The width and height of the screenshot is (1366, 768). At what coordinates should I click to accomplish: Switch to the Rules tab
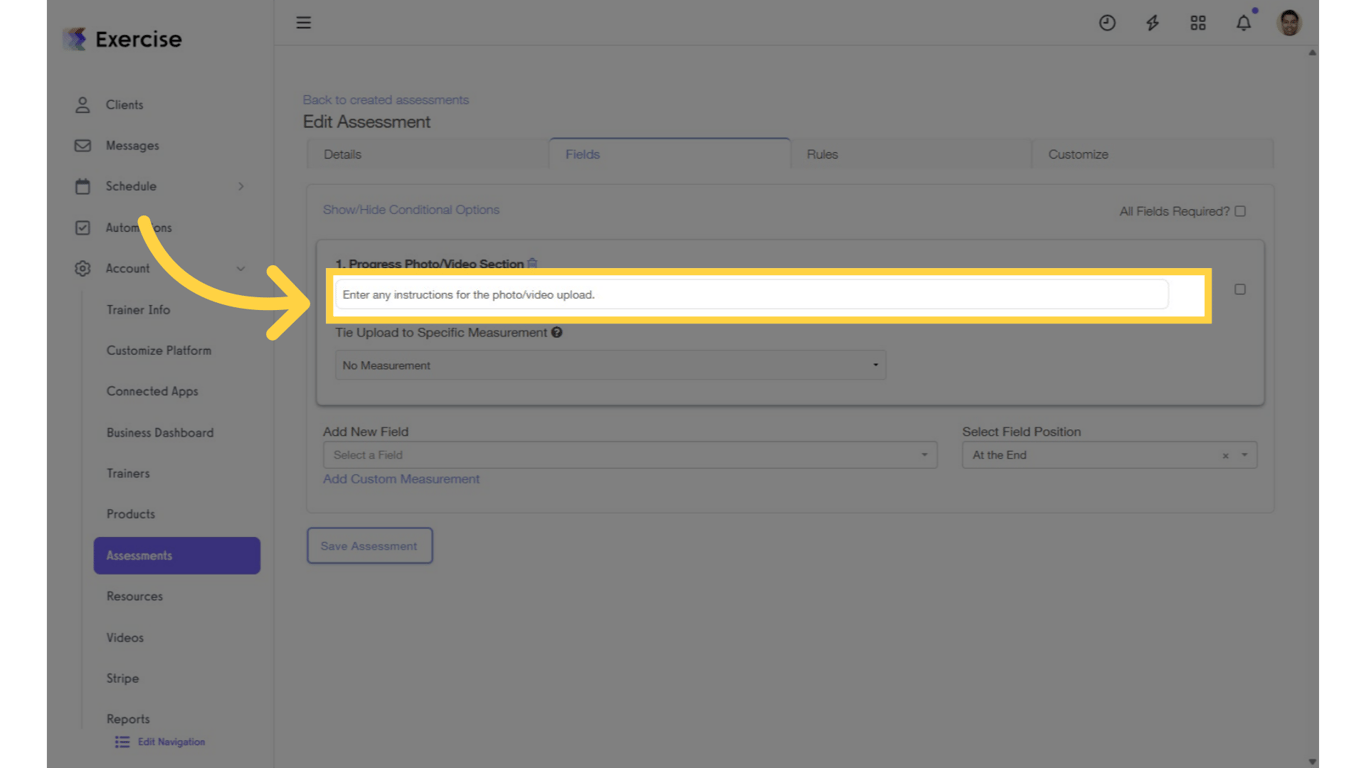[x=822, y=154]
